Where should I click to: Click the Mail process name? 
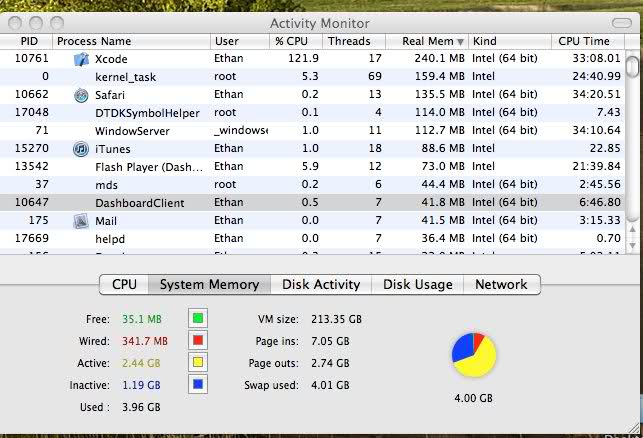pos(106,221)
